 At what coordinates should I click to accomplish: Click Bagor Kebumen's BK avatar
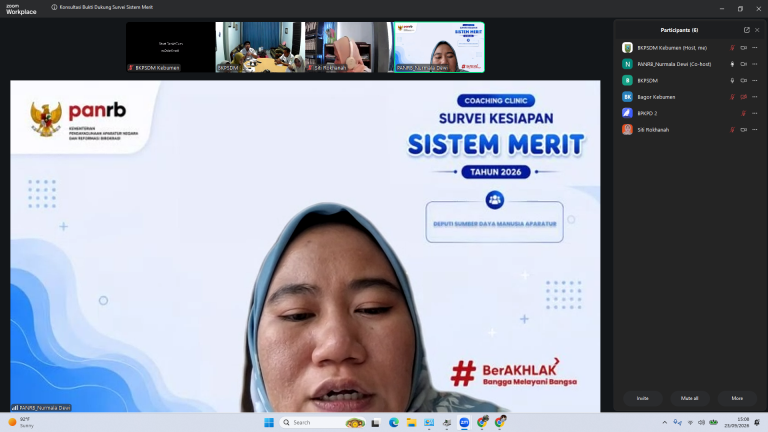tap(627, 97)
